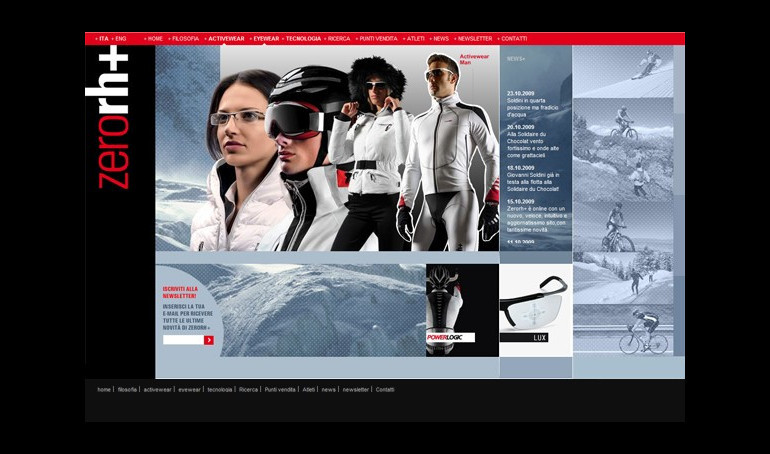The image size is (770, 454).
Task: Switch language to ENG
Action: coord(120,39)
